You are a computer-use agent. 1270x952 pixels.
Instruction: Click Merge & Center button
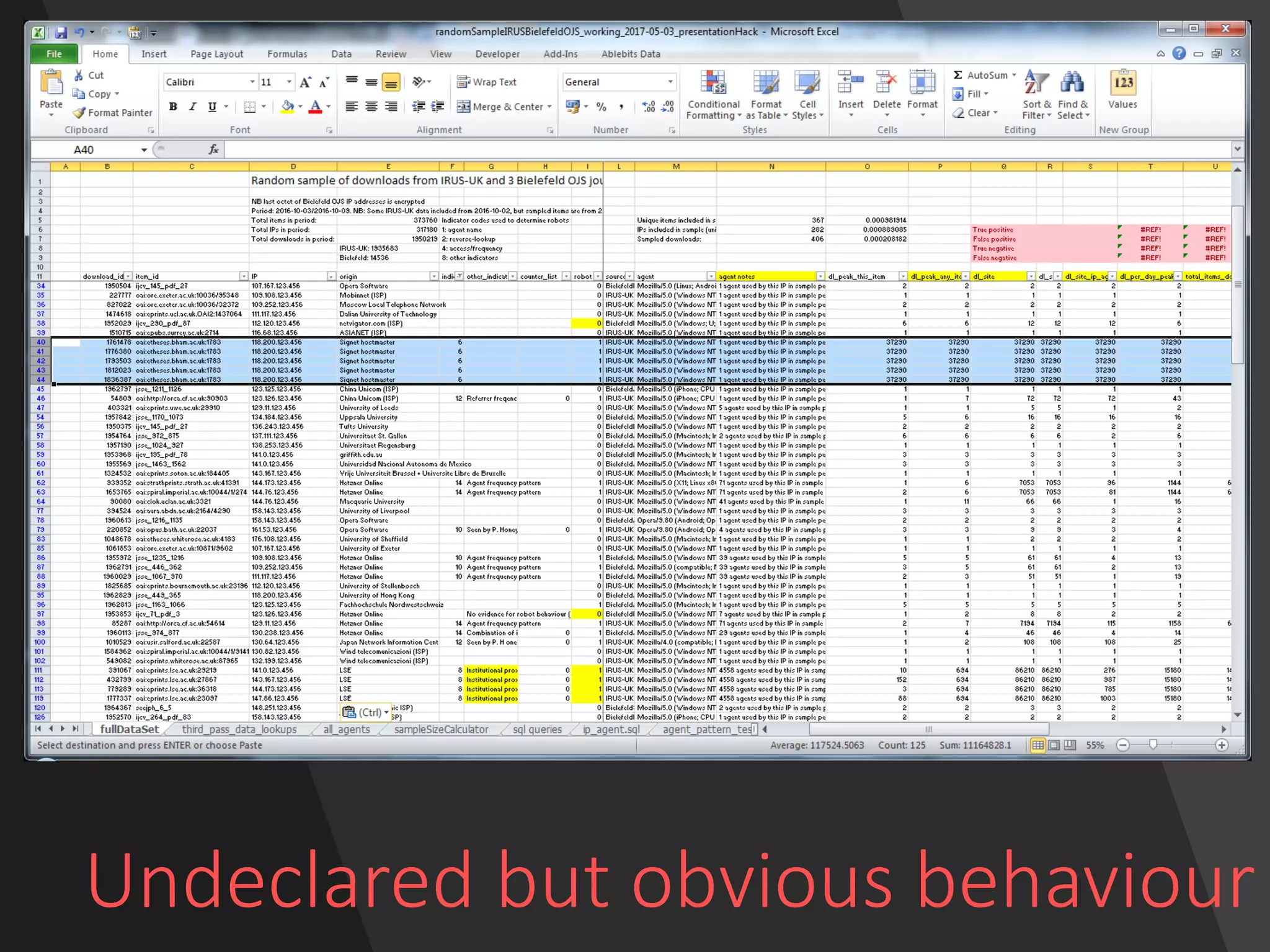[500, 107]
